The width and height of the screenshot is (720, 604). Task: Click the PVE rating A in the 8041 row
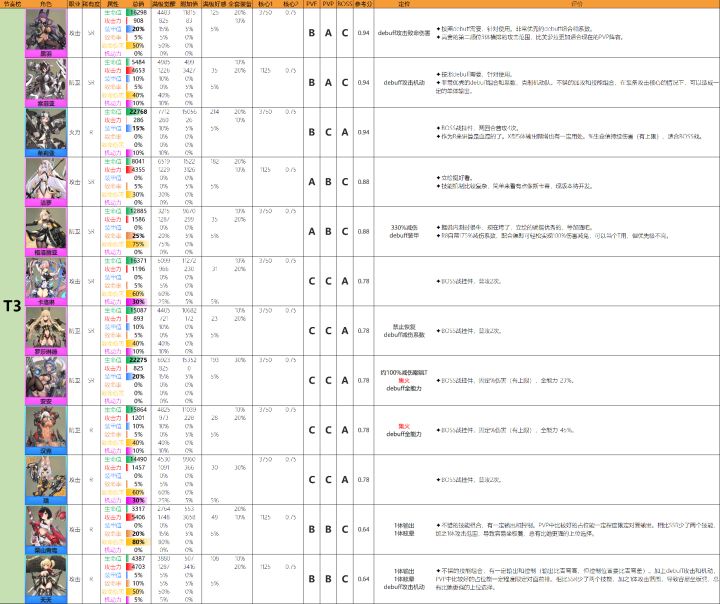point(311,182)
